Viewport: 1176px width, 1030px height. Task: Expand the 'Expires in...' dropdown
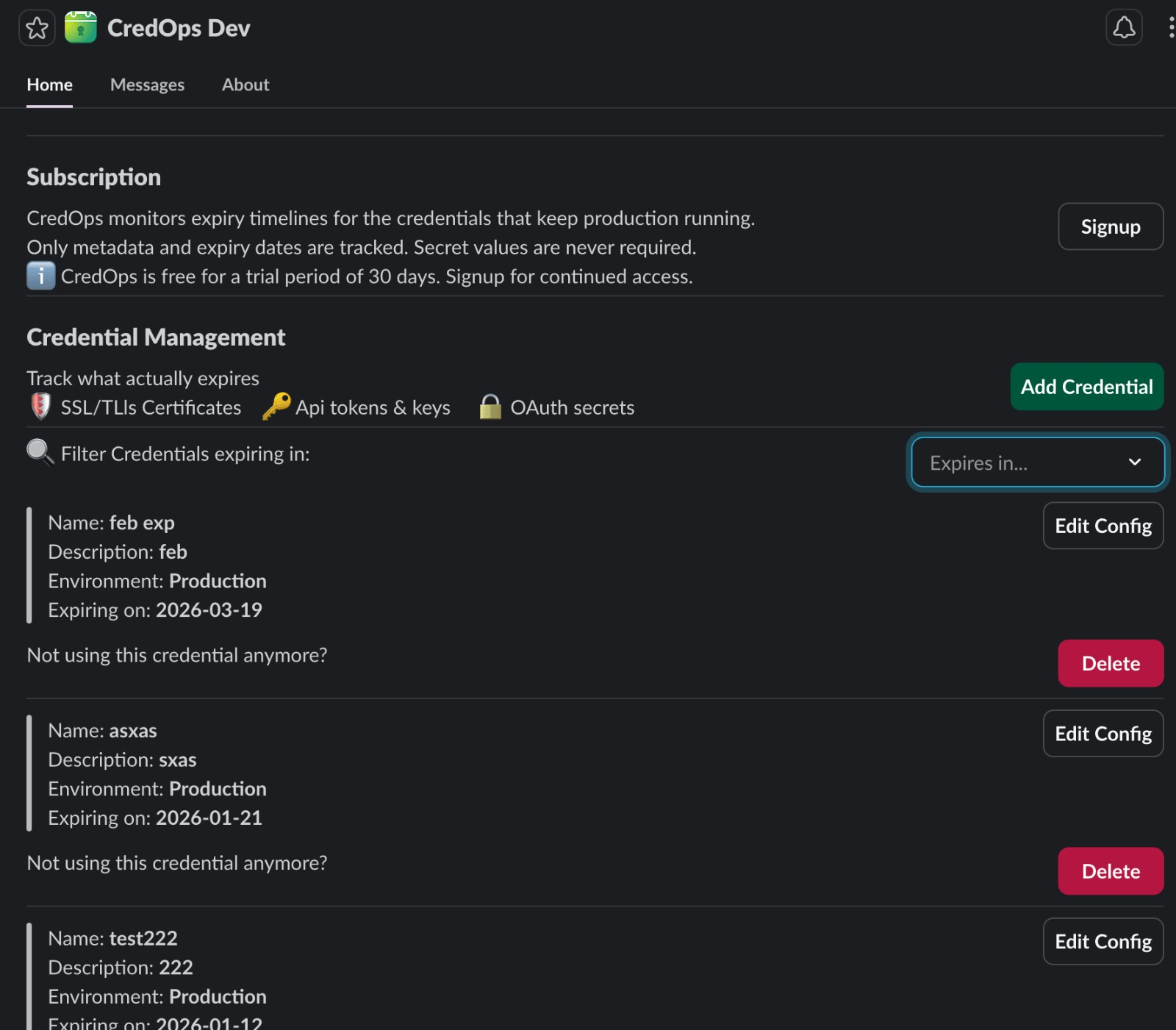pos(1036,462)
